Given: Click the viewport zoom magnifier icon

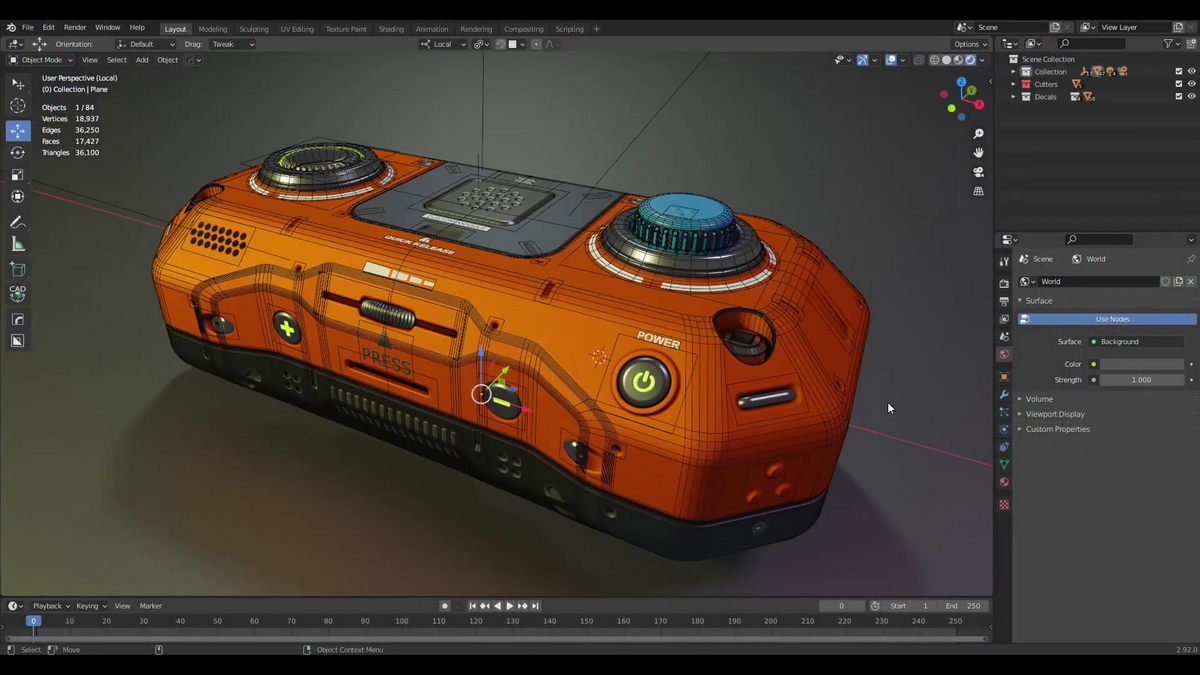Looking at the screenshot, I should (979, 134).
